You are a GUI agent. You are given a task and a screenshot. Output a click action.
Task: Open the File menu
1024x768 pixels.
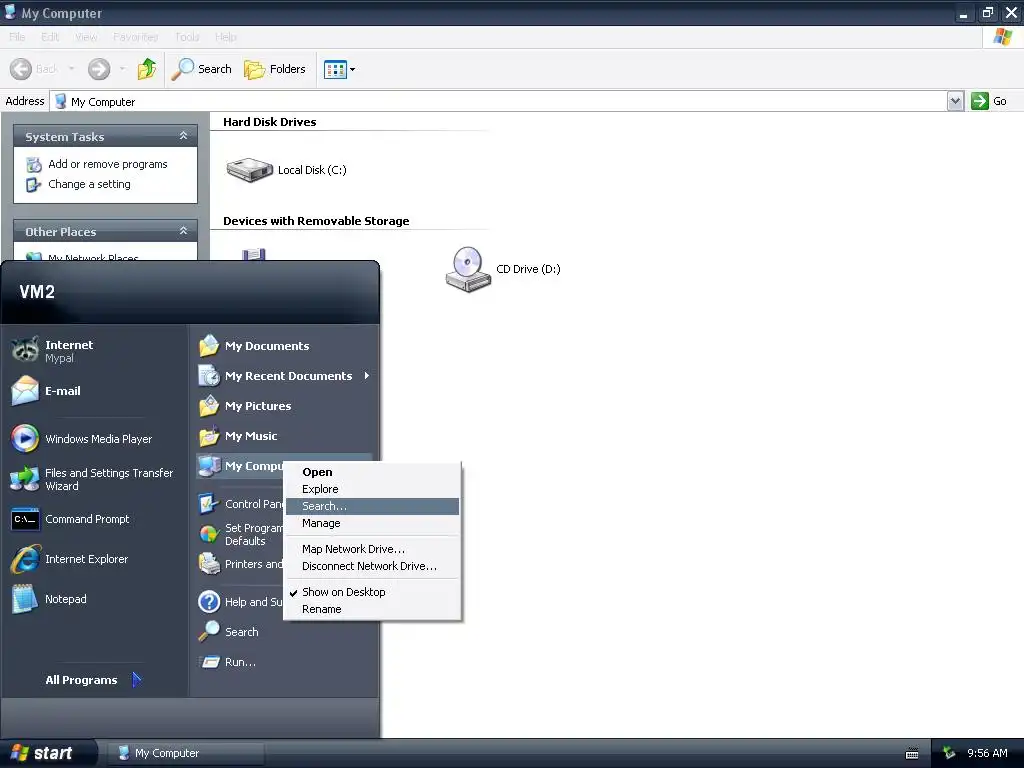point(17,37)
